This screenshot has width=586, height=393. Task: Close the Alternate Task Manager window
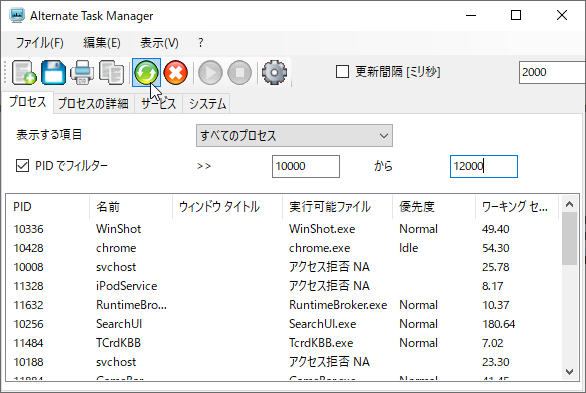pyautogui.click(x=562, y=15)
